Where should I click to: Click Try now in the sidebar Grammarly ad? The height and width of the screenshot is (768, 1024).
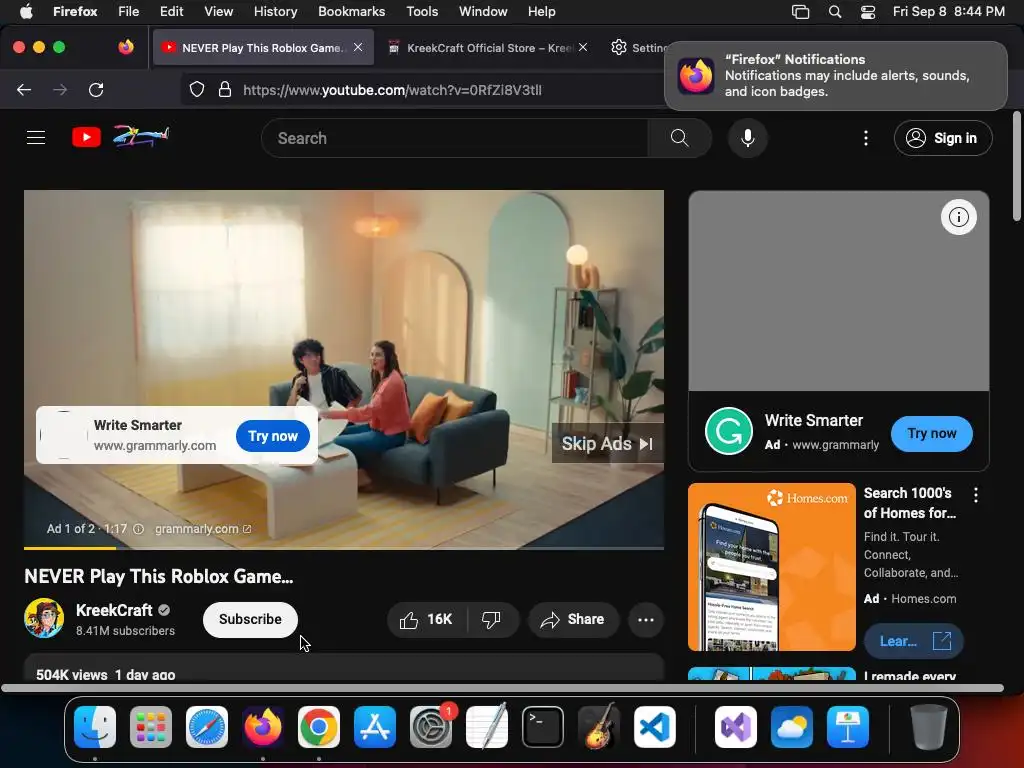pyautogui.click(x=931, y=434)
